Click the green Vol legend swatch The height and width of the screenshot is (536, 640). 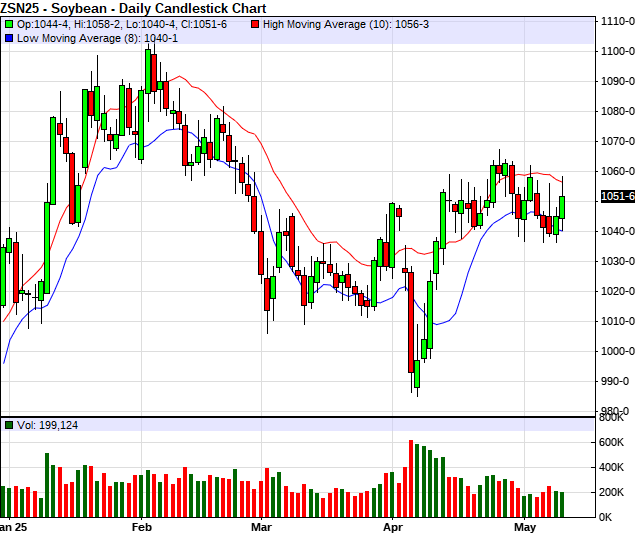tap(9, 425)
